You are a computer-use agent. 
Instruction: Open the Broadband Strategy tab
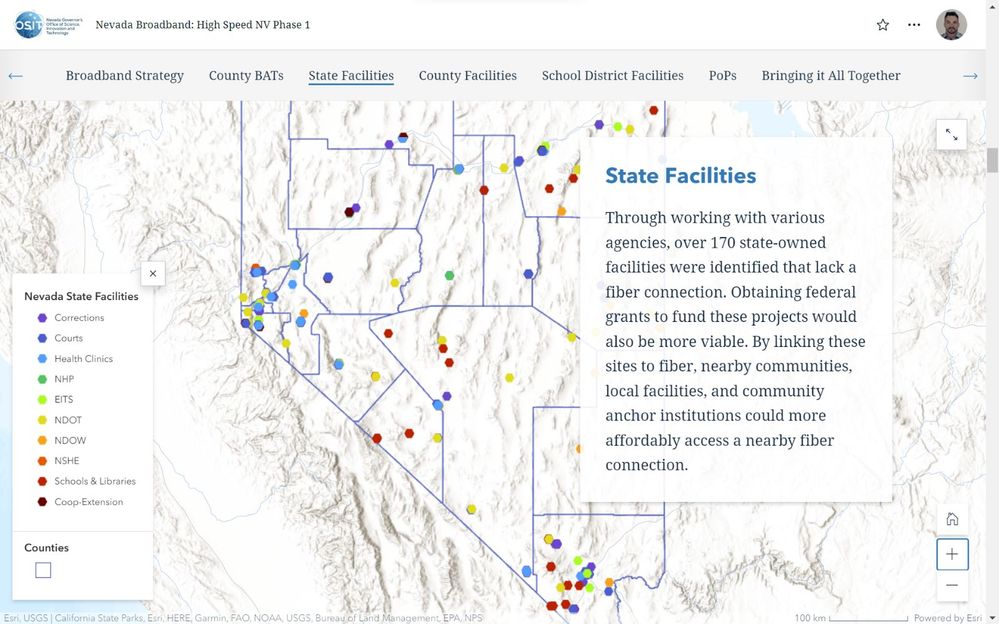(x=125, y=76)
